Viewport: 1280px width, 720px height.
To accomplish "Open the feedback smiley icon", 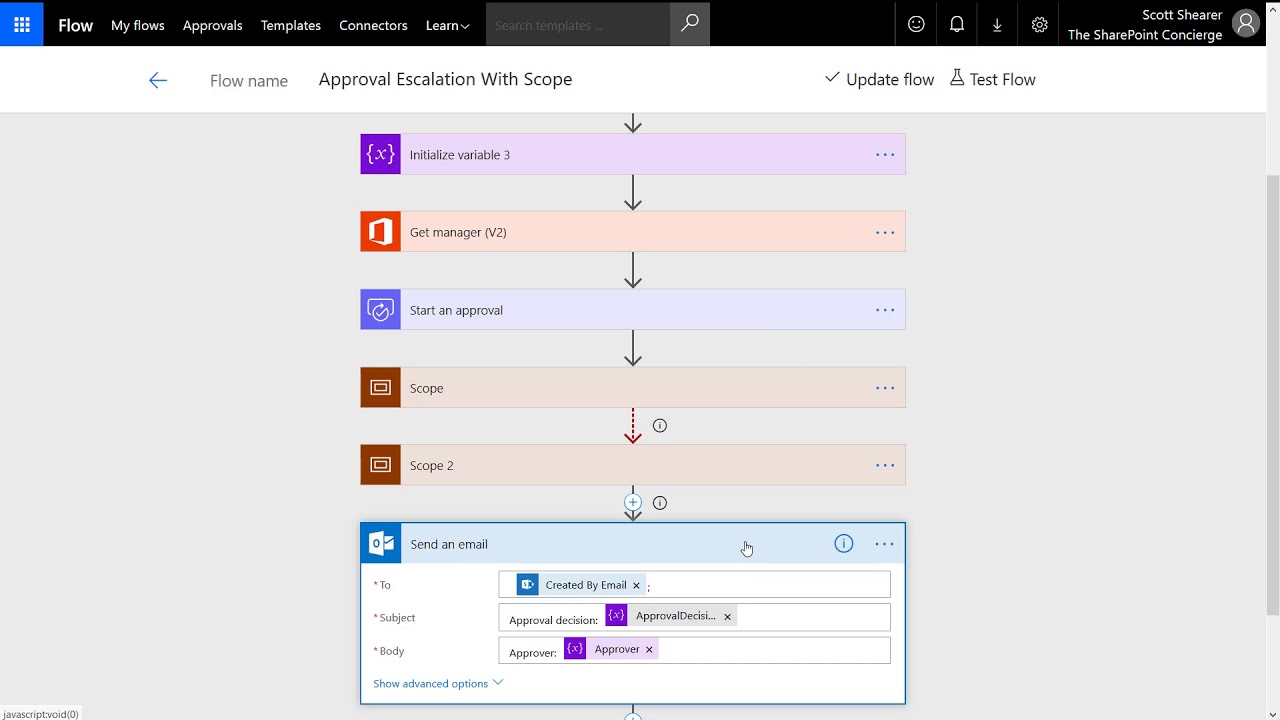I will pyautogui.click(x=916, y=25).
